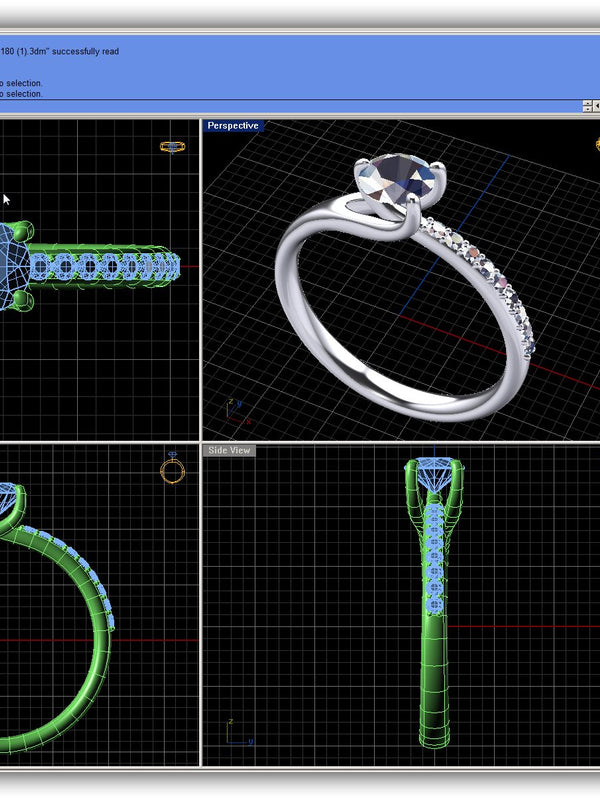Screen dimensions: 600x800
Task: Activate the Side View viewport title
Action: pyautogui.click(x=229, y=451)
